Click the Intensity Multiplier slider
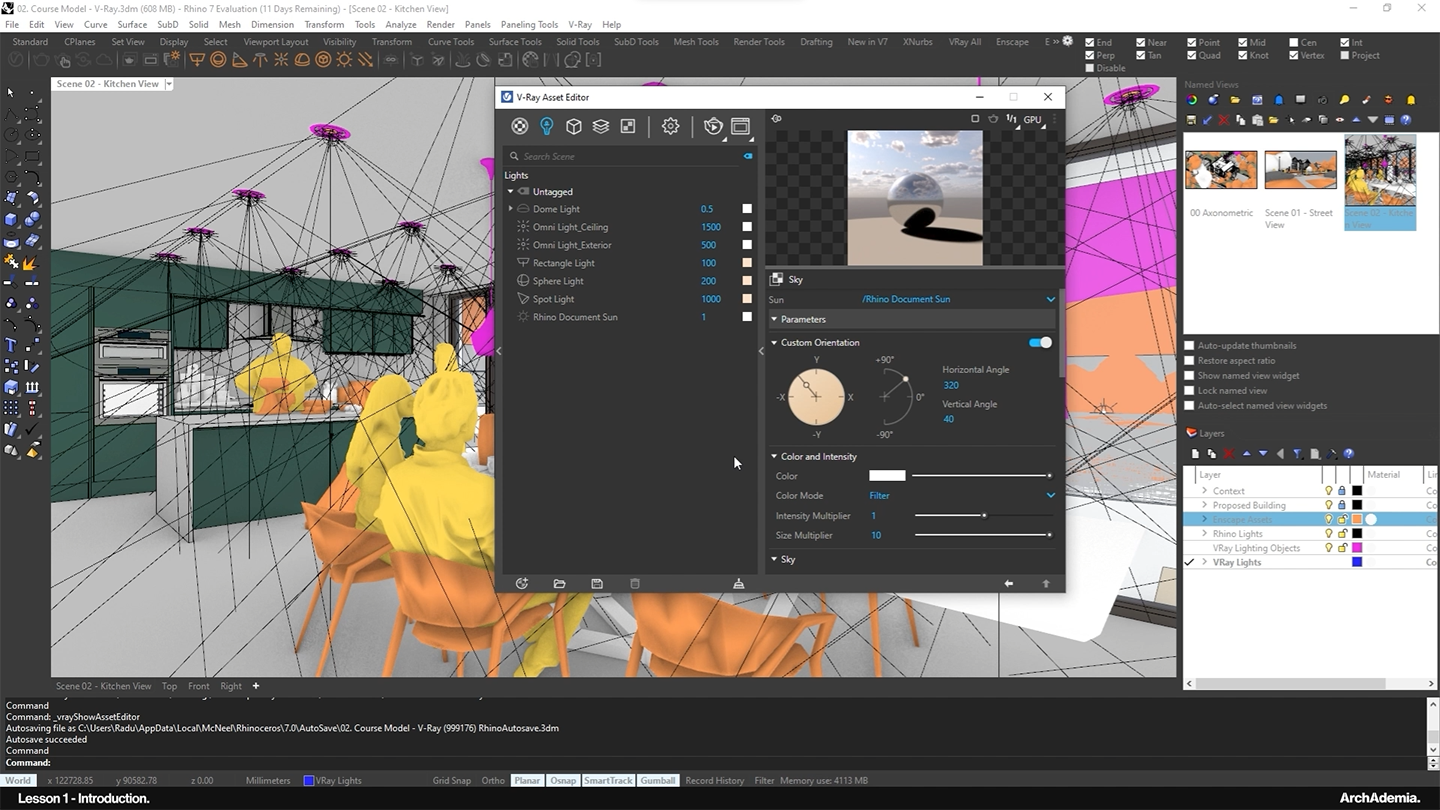This screenshot has height=810, width=1440. (x=982, y=516)
